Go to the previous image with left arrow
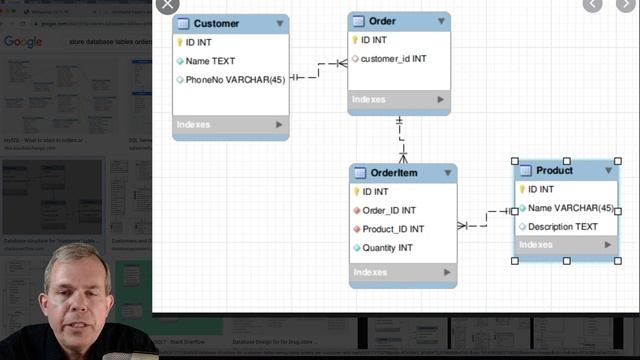 point(592,4)
